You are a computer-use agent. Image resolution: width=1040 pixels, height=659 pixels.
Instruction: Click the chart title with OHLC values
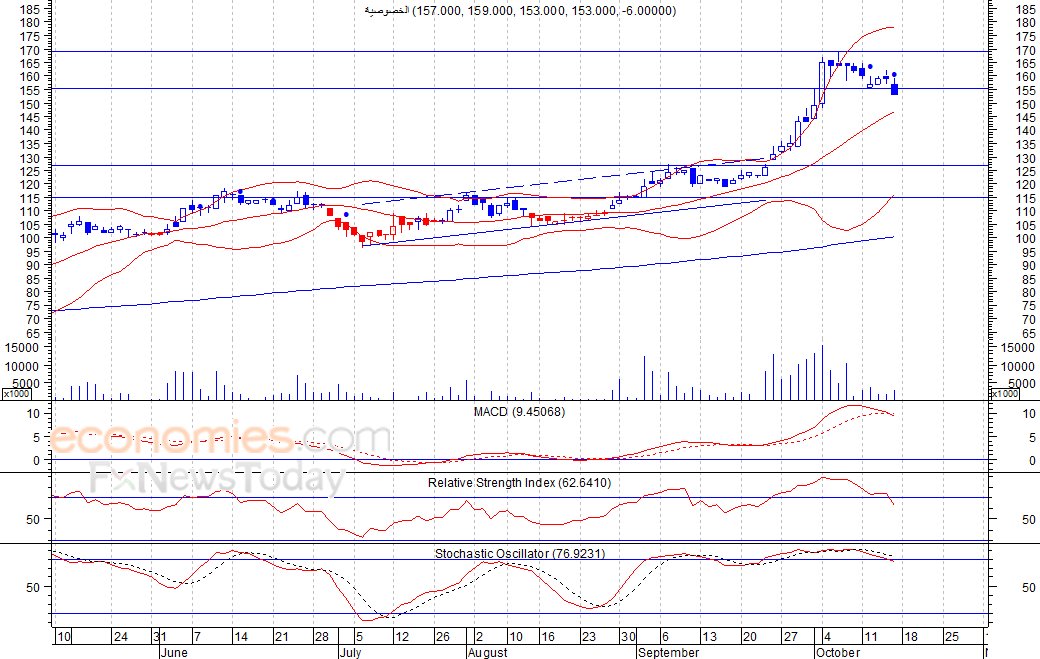(520, 11)
